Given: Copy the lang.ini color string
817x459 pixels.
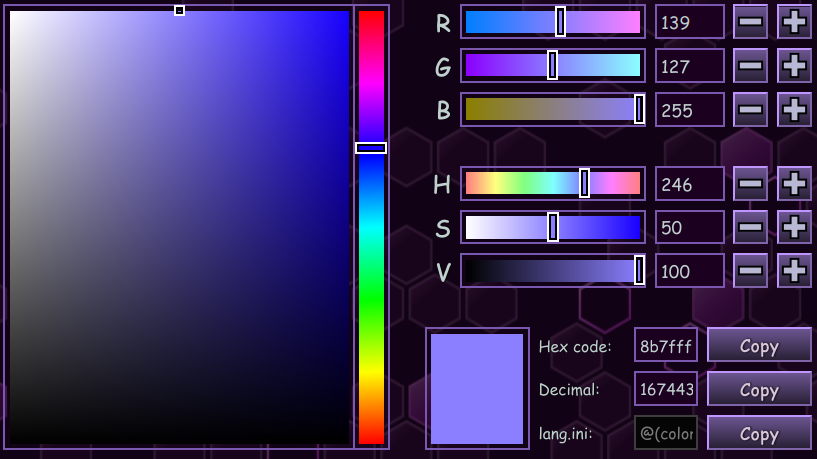Looking at the screenshot, I should [x=759, y=433].
